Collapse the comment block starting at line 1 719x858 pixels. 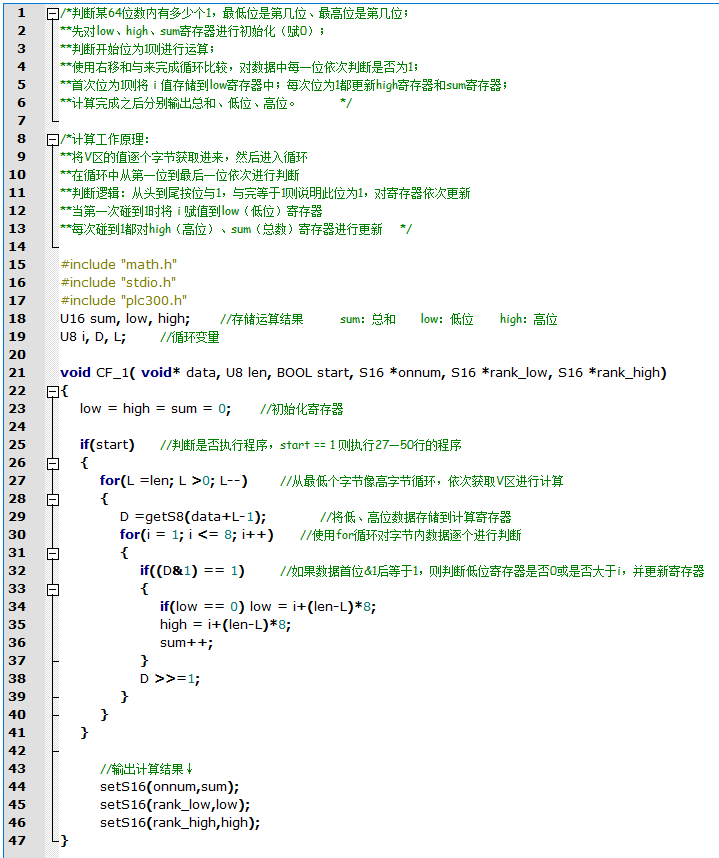point(53,14)
